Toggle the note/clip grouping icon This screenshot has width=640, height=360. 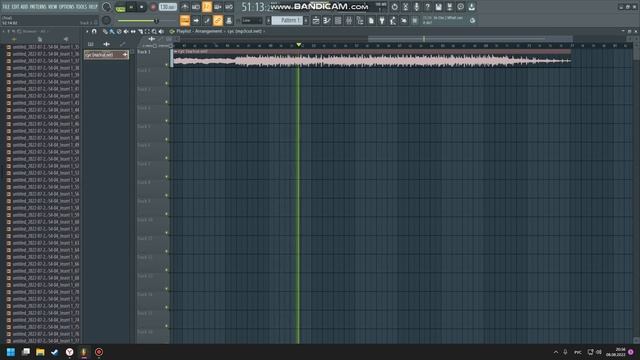(x=207, y=20)
